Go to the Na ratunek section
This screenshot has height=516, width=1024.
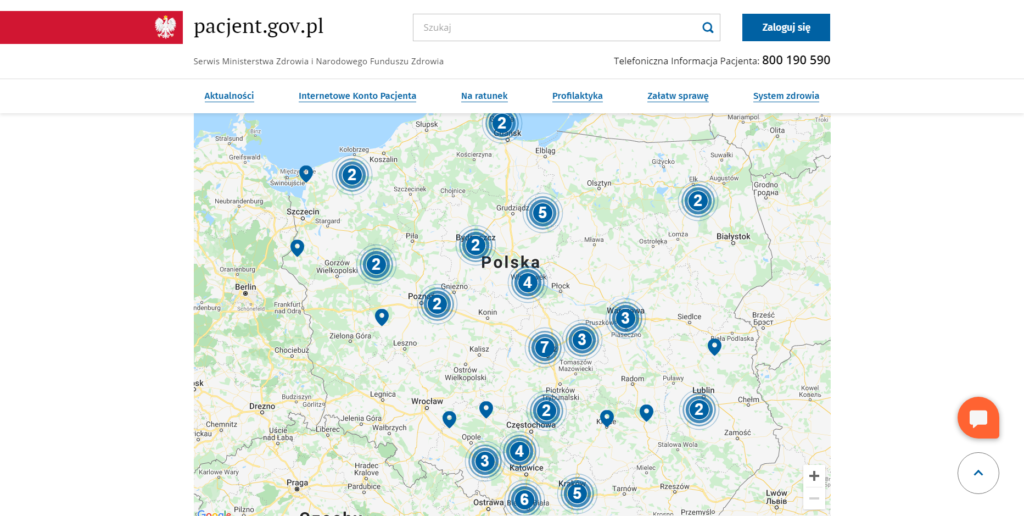point(484,96)
